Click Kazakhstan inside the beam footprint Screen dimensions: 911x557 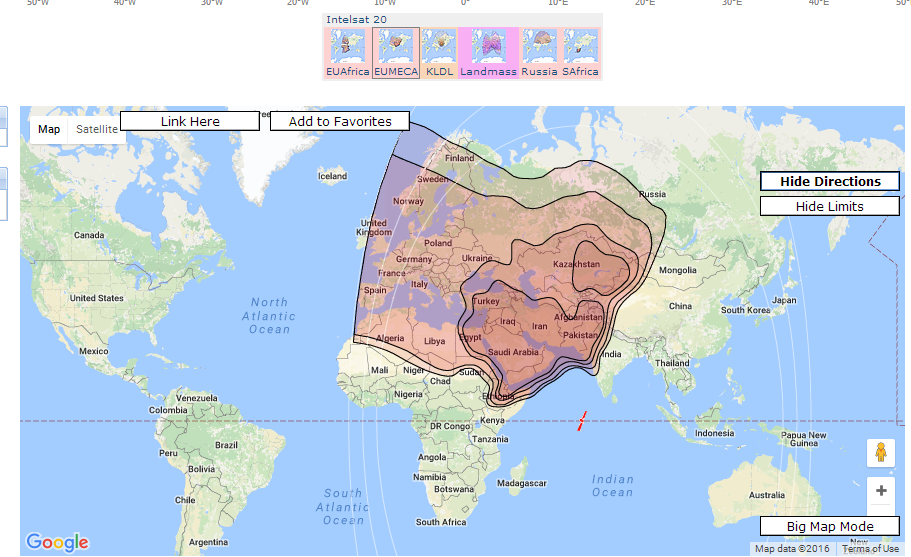tap(576, 264)
